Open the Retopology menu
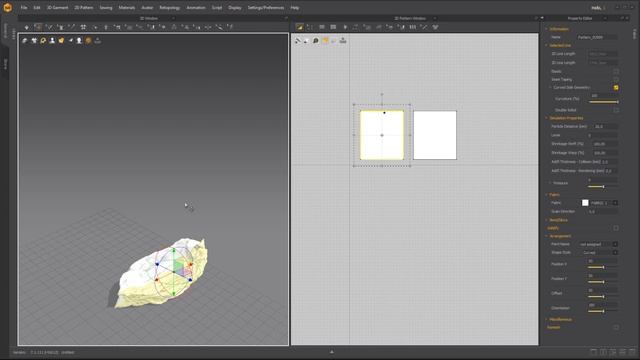Image resolution: width=640 pixels, height=360 pixels. 169,8
